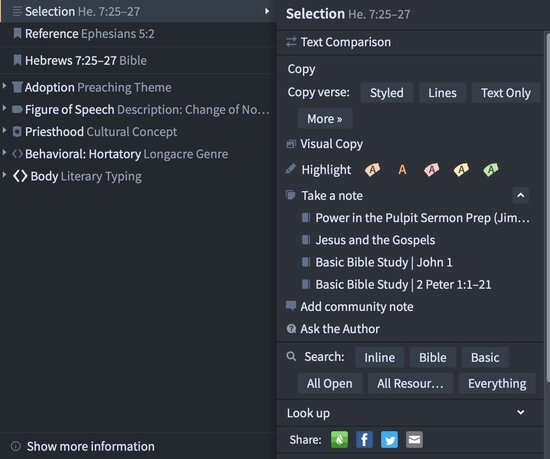The height and width of the screenshot is (459, 550).
Task: Expand the Priesthood Cultural Concept item
Action: point(4,131)
